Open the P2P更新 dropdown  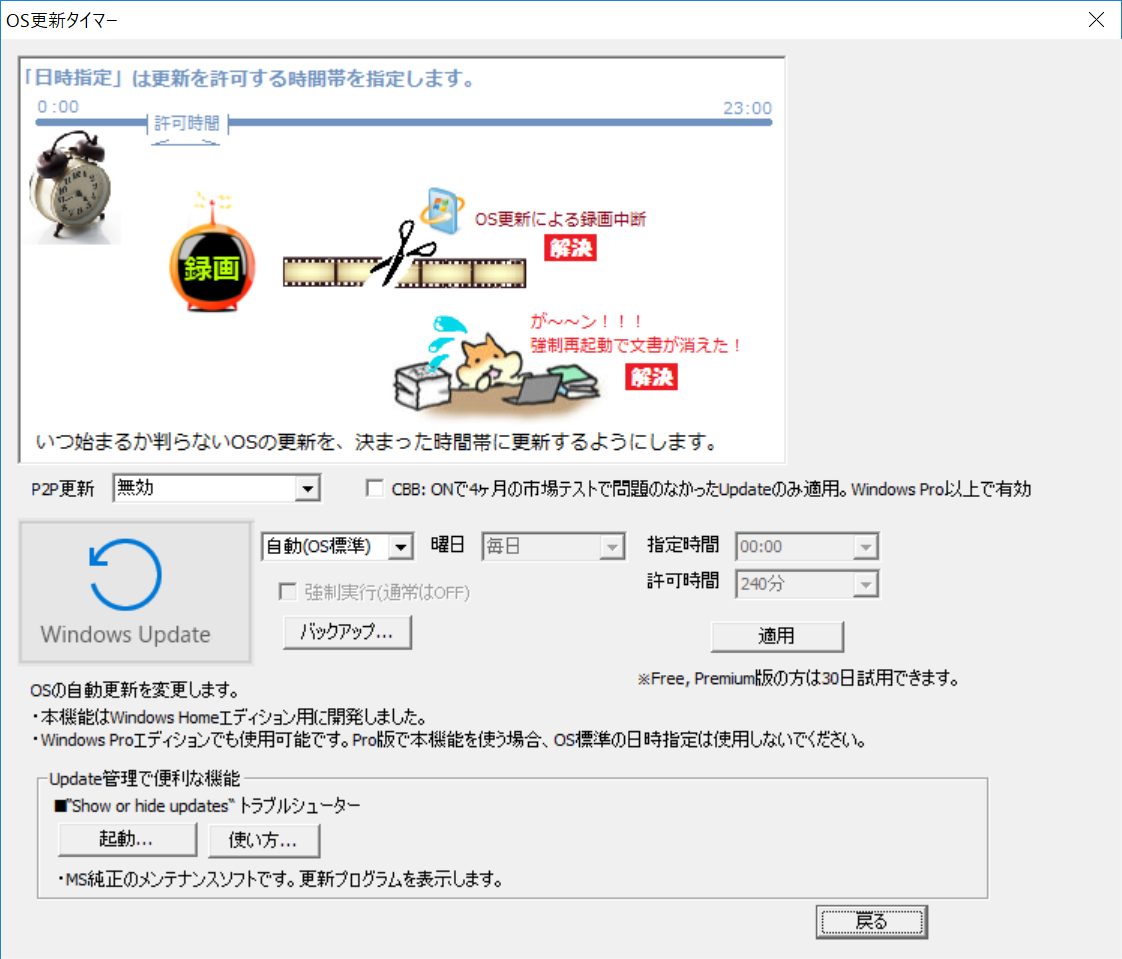pos(217,489)
